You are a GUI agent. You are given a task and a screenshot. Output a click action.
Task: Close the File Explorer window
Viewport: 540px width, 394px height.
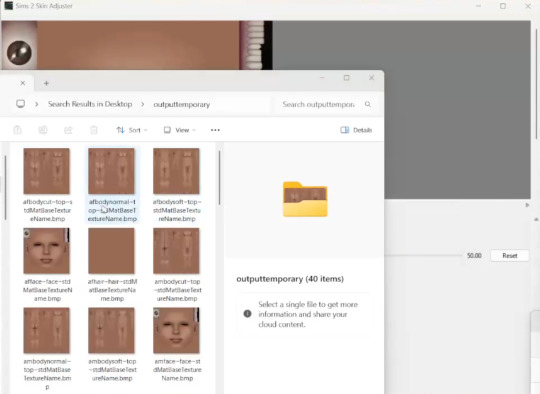pyautogui.click(x=371, y=78)
